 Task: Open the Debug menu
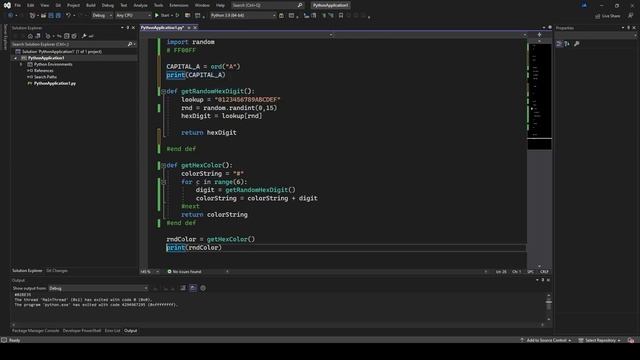click(x=108, y=5)
